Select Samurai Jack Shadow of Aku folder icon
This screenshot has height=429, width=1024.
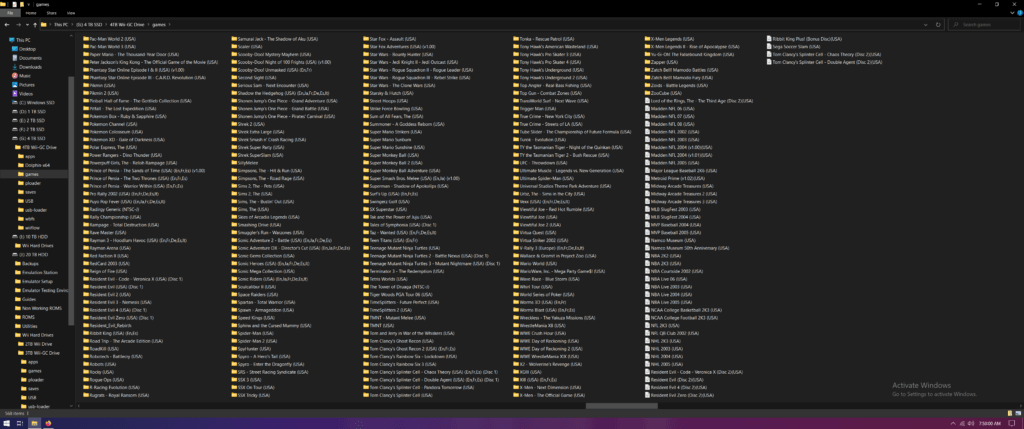click(x=234, y=39)
